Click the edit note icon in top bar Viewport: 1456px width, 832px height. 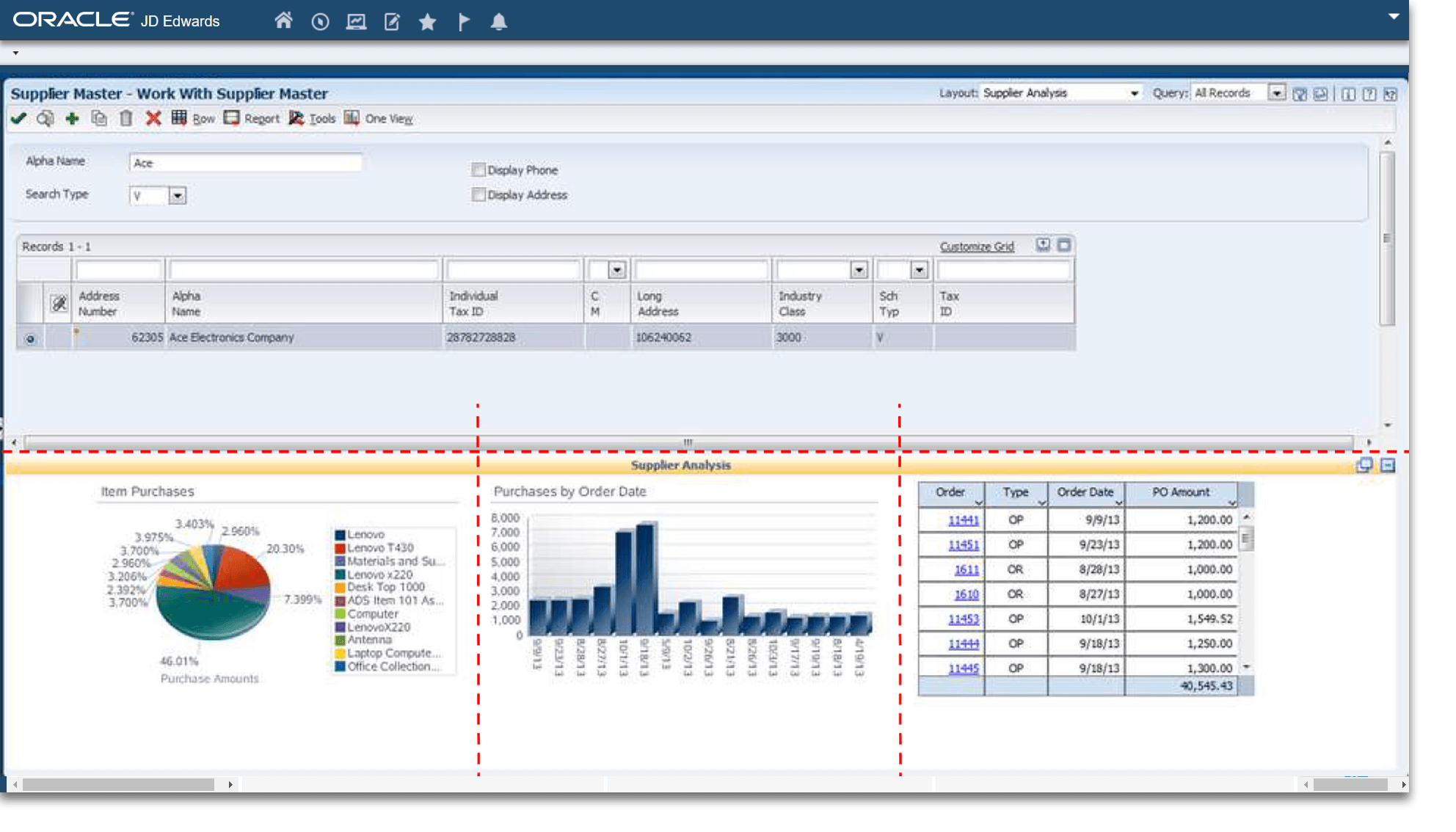[x=392, y=22]
